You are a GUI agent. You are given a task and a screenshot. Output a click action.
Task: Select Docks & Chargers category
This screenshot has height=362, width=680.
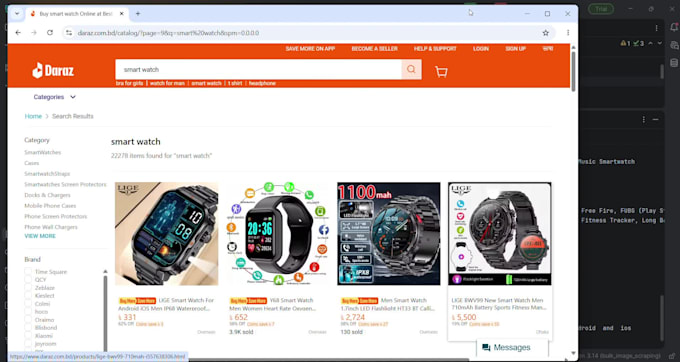click(x=47, y=195)
